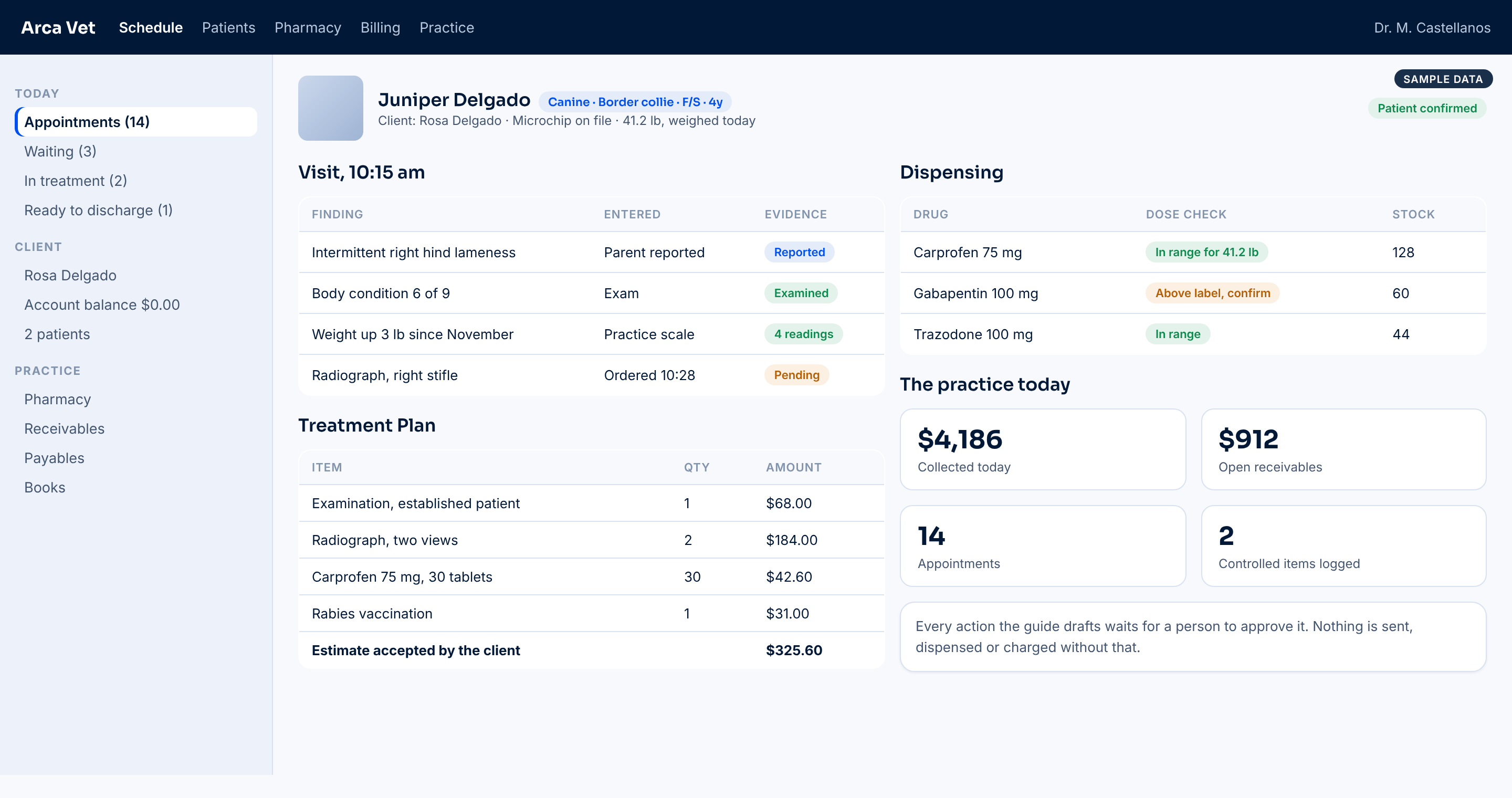Open the 2 patients link

click(57, 334)
